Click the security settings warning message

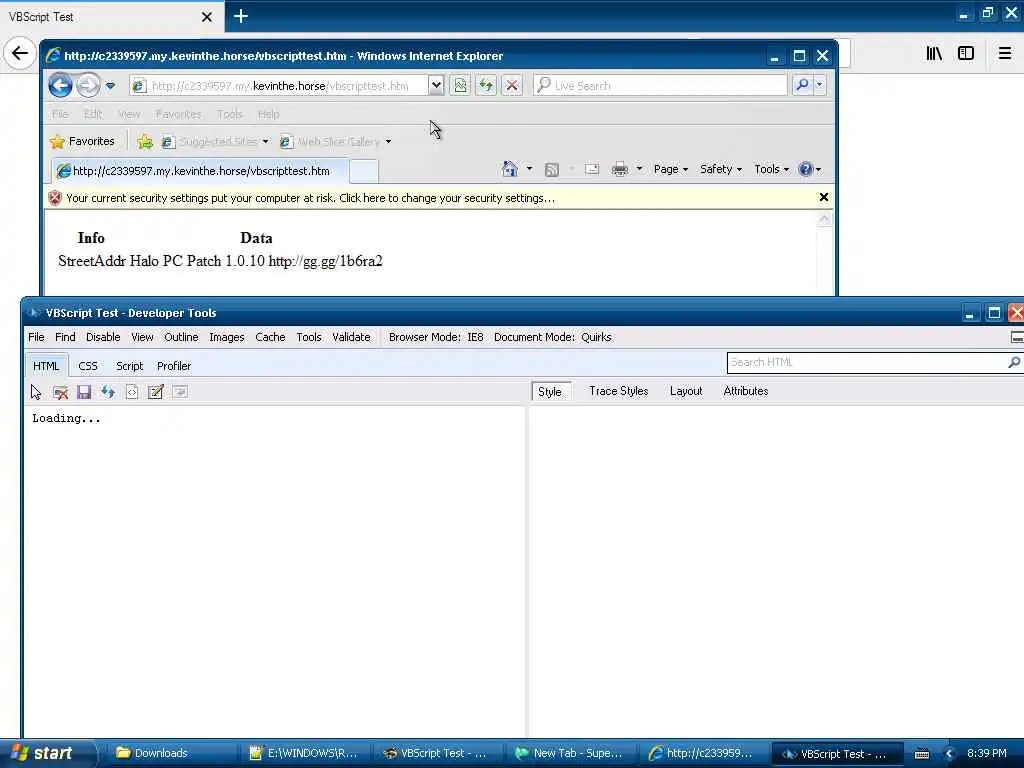click(x=310, y=198)
